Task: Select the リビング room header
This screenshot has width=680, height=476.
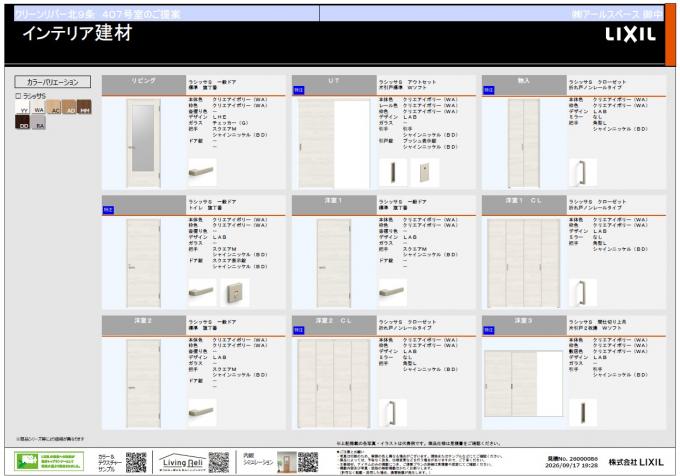Action: (x=144, y=85)
